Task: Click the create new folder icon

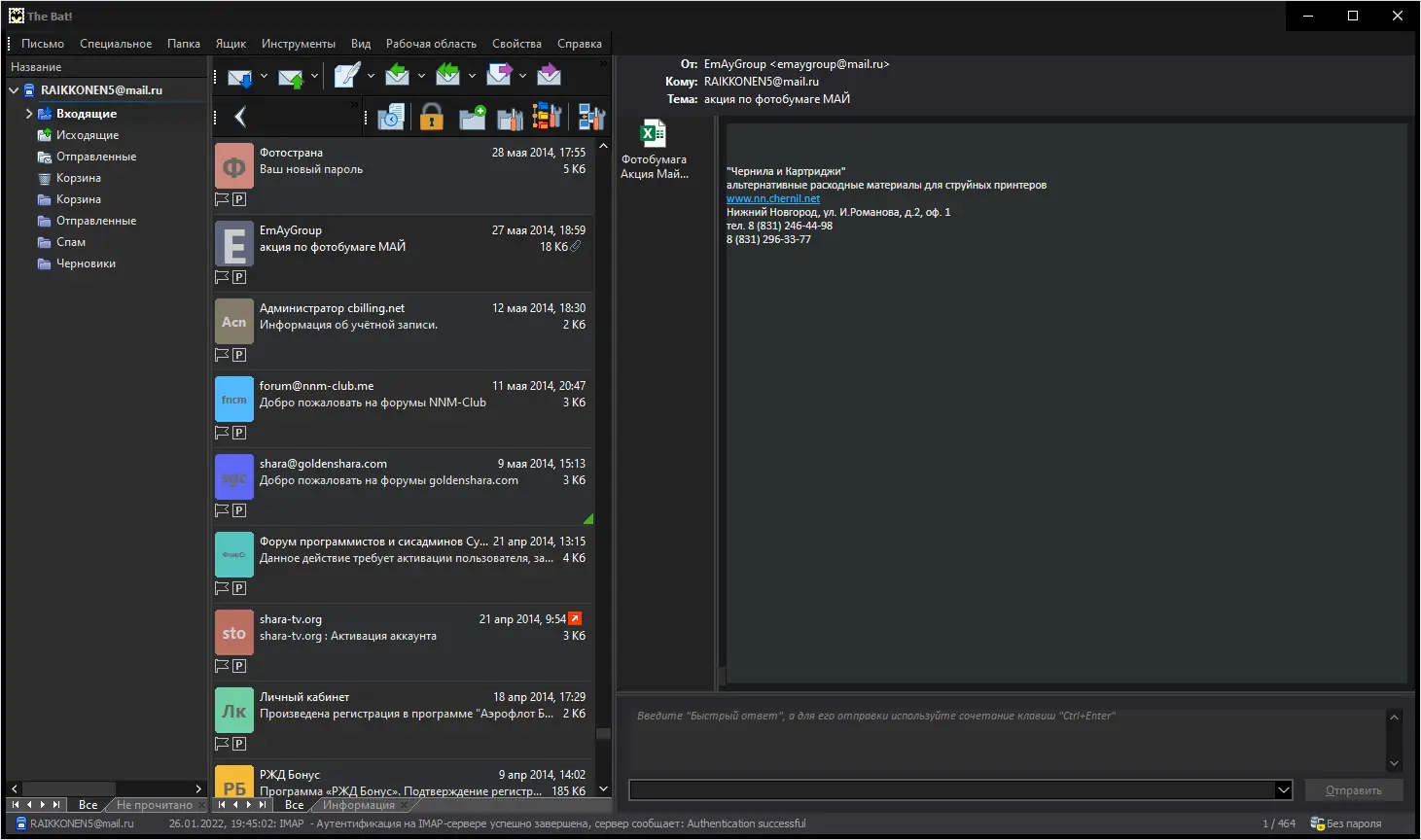Action: 473,118
